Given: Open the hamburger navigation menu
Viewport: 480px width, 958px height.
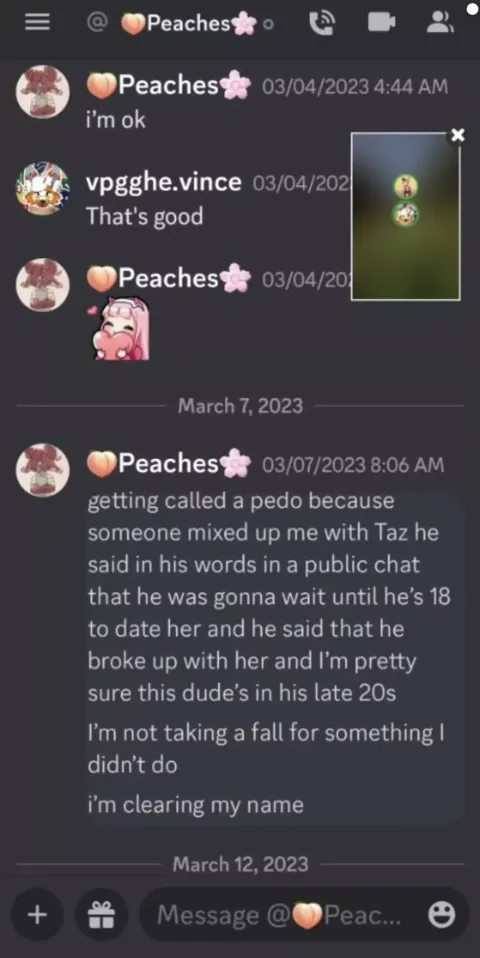Looking at the screenshot, I should point(37,23).
